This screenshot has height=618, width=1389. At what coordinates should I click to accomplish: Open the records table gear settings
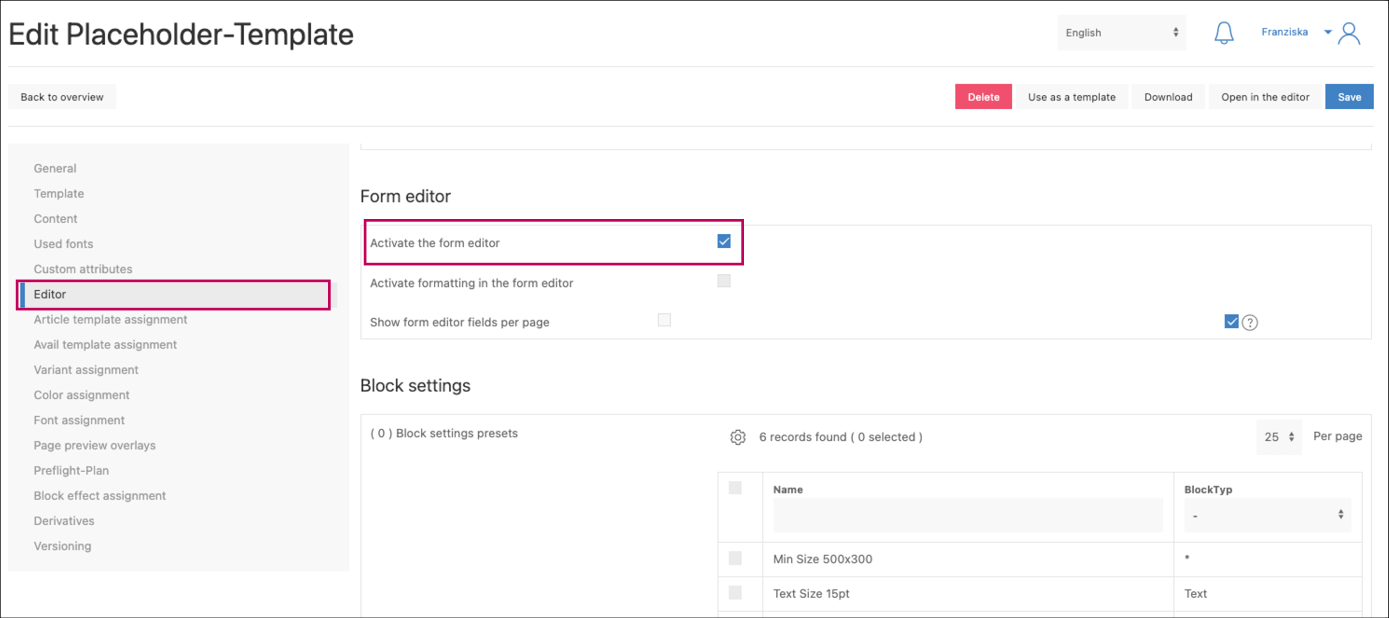point(738,437)
